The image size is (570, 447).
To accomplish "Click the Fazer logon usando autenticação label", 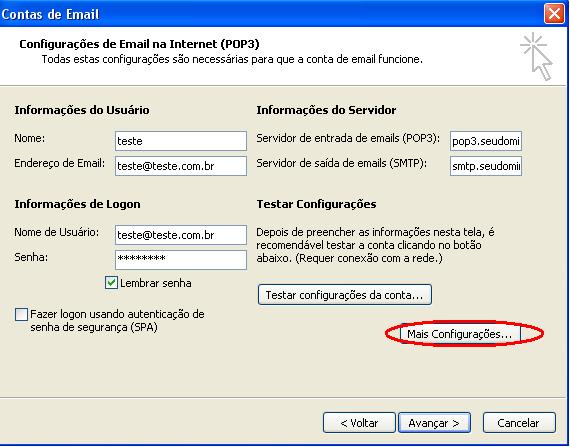I will [x=117, y=321].
